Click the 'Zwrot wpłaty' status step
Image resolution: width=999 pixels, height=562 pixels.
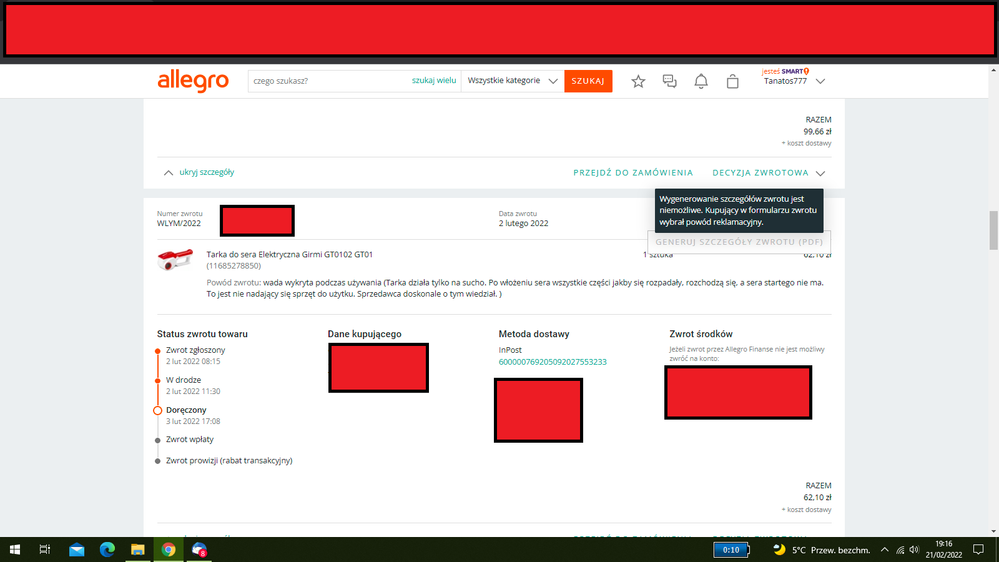point(190,439)
